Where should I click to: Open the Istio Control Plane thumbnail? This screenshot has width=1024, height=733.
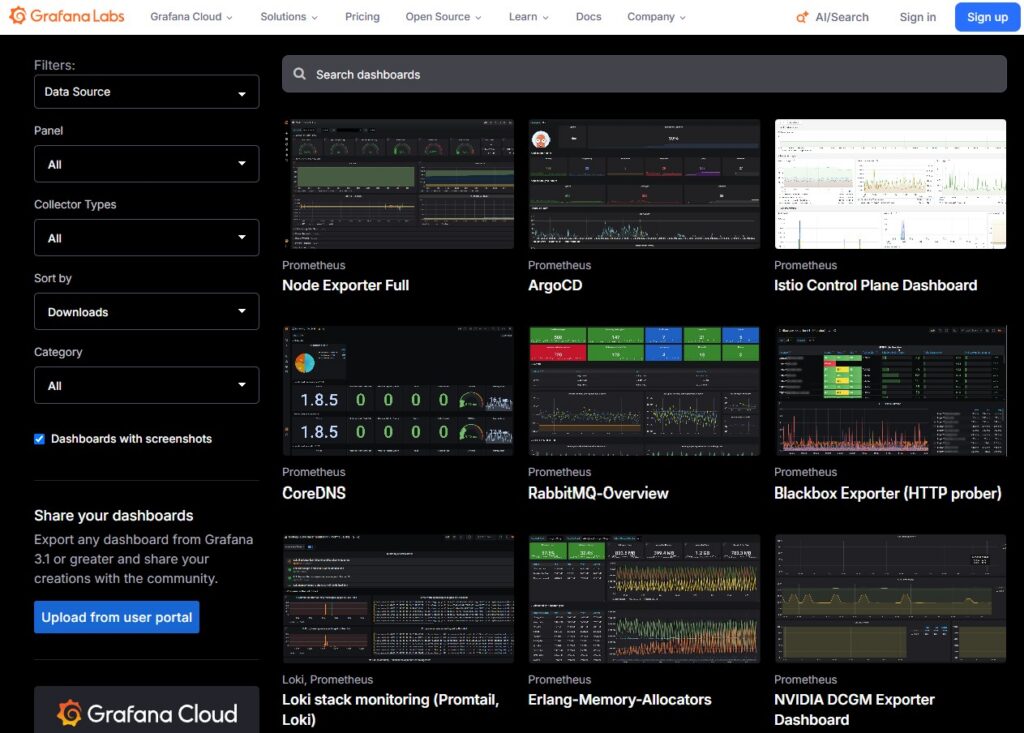tap(890, 184)
